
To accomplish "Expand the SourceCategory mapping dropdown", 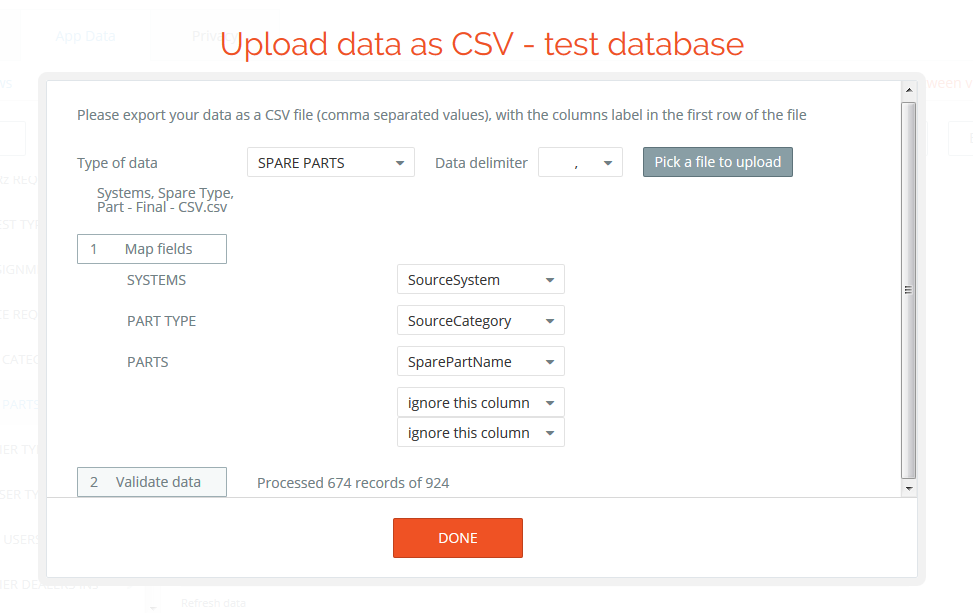I will point(480,321).
